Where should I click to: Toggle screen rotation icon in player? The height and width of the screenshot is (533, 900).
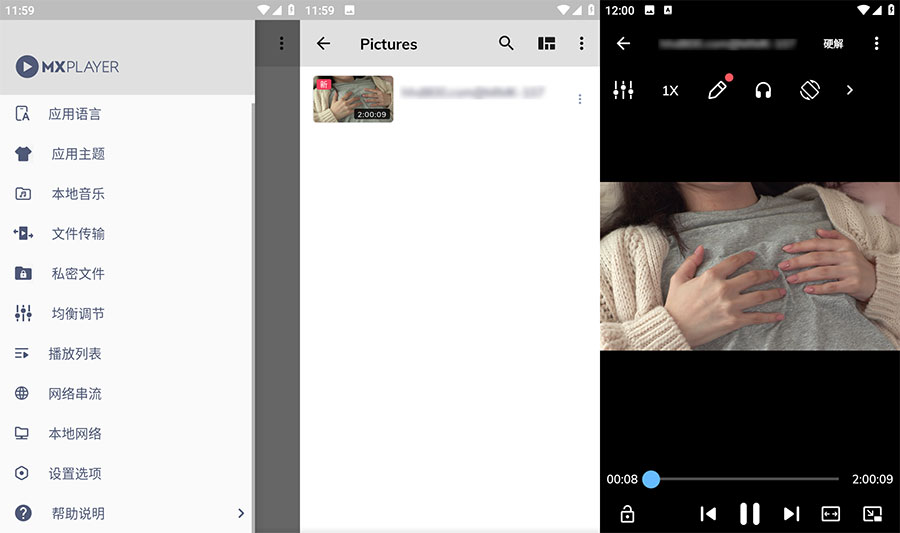coord(810,90)
